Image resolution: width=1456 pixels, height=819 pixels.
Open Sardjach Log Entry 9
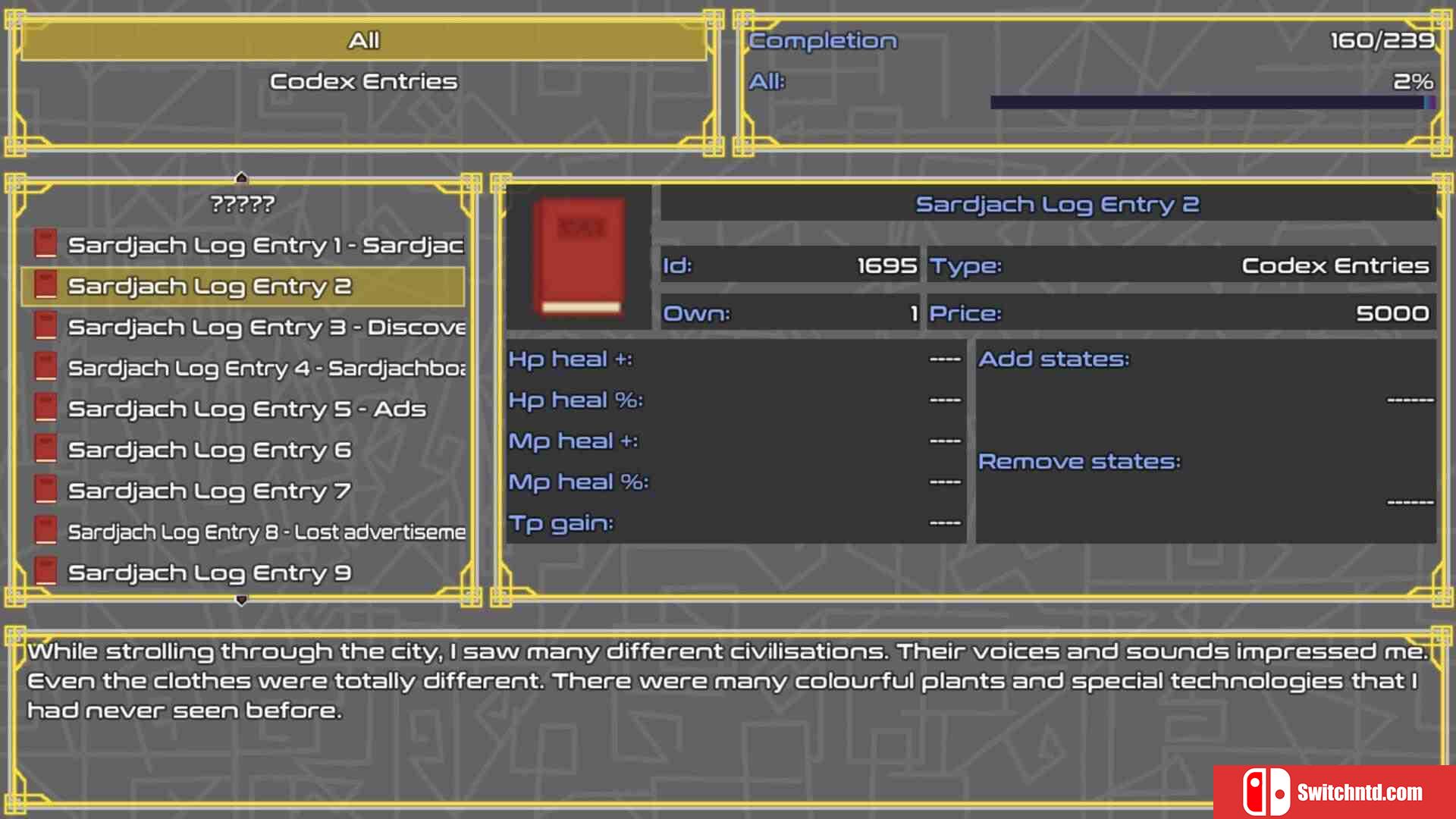[243, 573]
